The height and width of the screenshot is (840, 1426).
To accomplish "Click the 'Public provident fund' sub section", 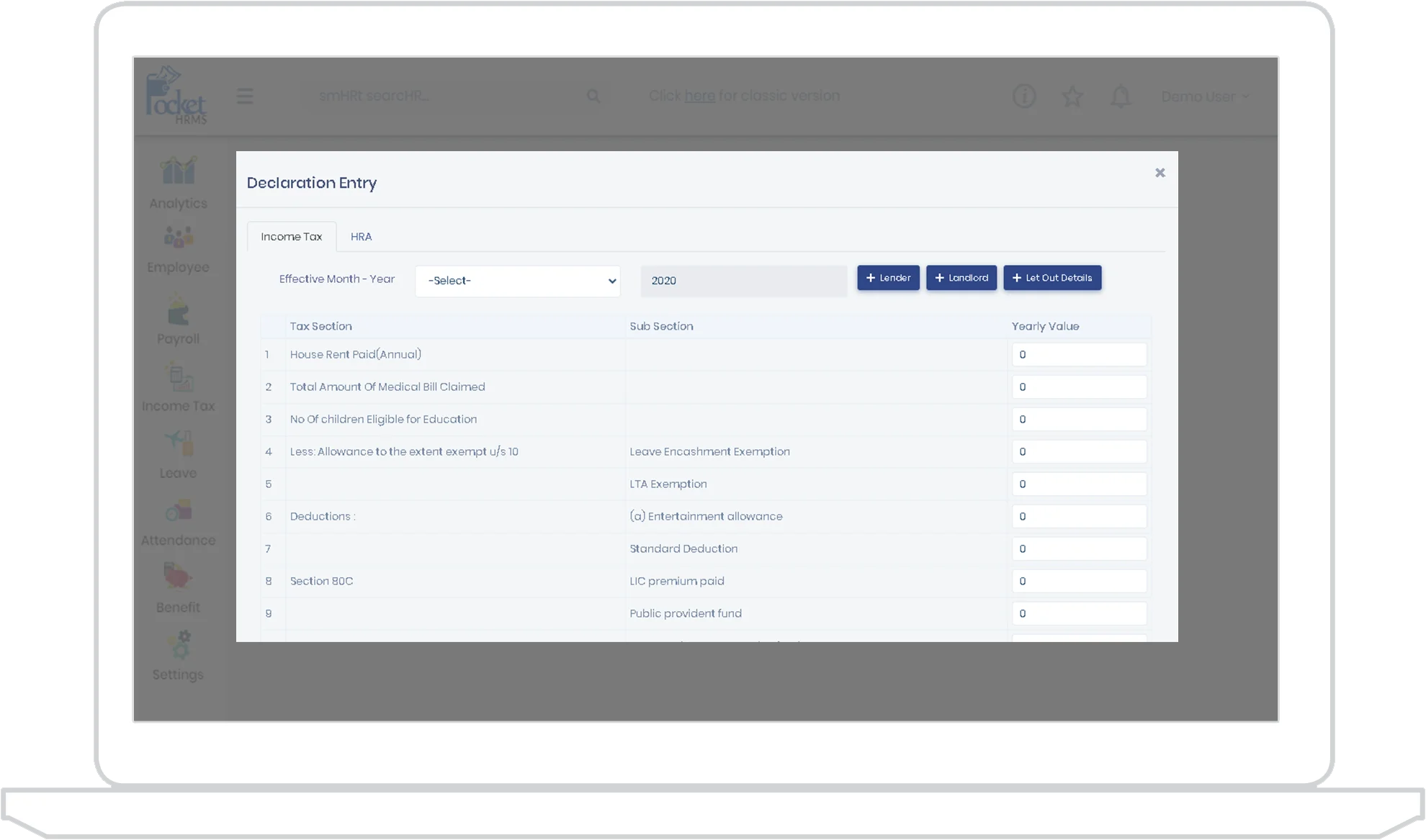I will [x=686, y=614].
